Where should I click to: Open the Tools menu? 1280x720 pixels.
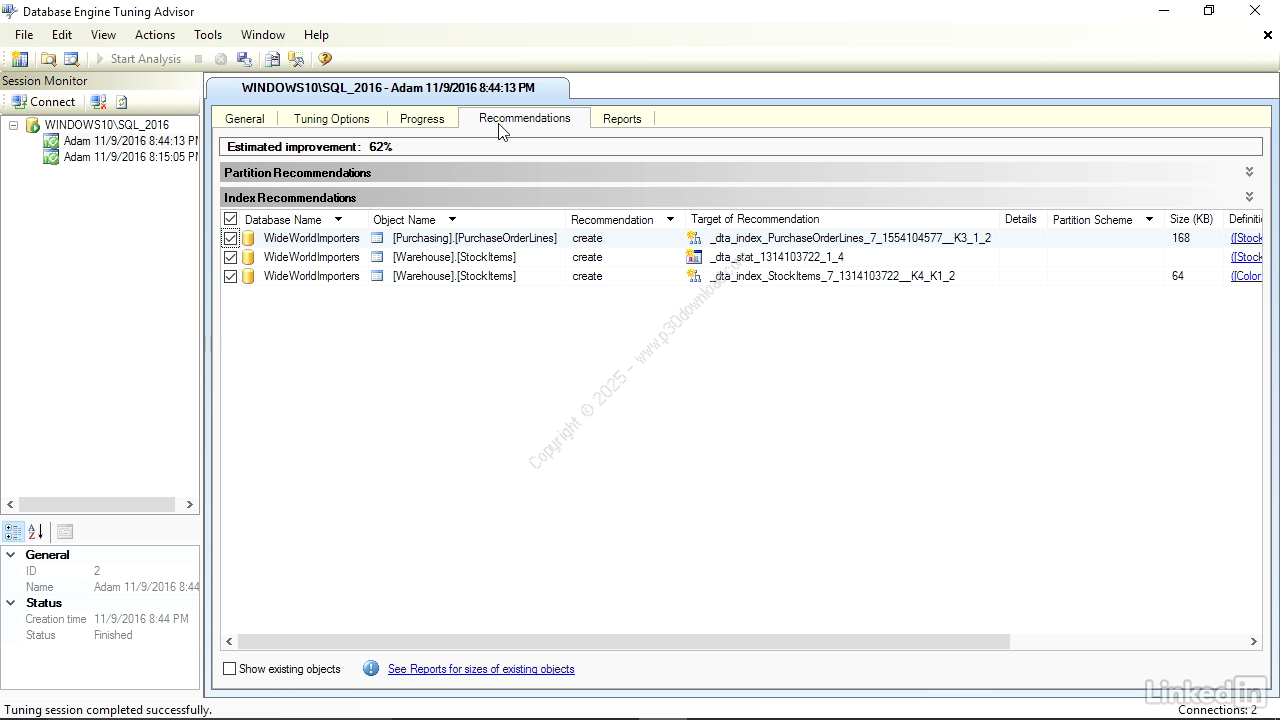click(208, 35)
